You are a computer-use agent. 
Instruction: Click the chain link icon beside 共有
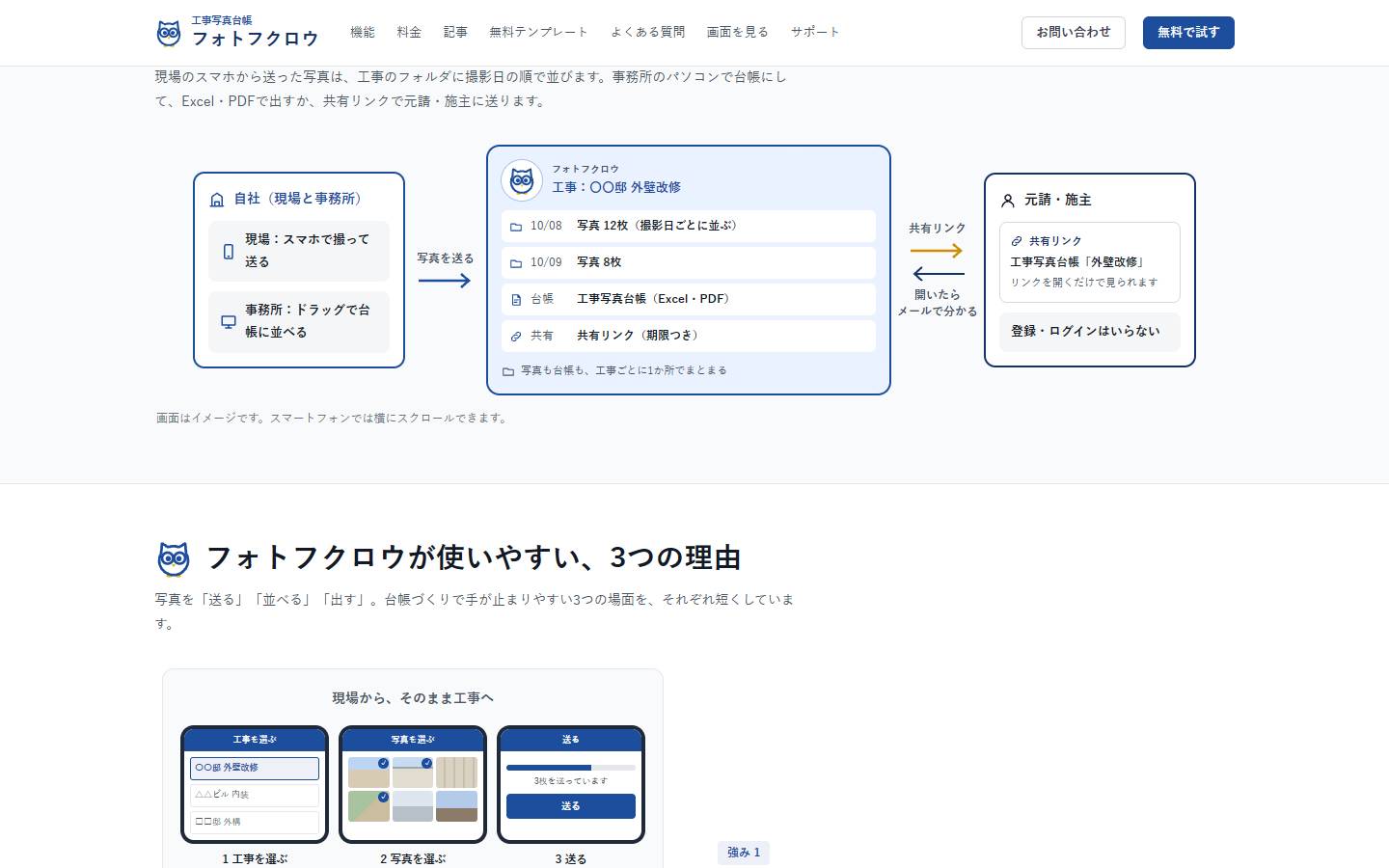pyautogui.click(x=516, y=337)
